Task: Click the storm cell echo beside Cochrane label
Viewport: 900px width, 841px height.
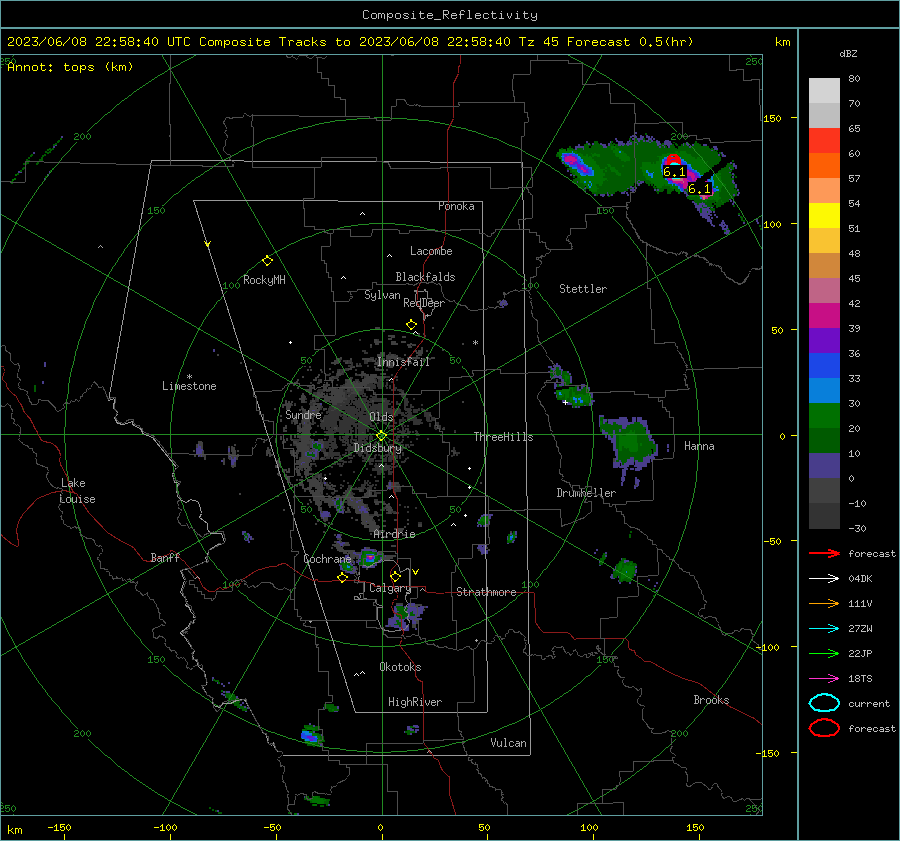Action: (370, 557)
